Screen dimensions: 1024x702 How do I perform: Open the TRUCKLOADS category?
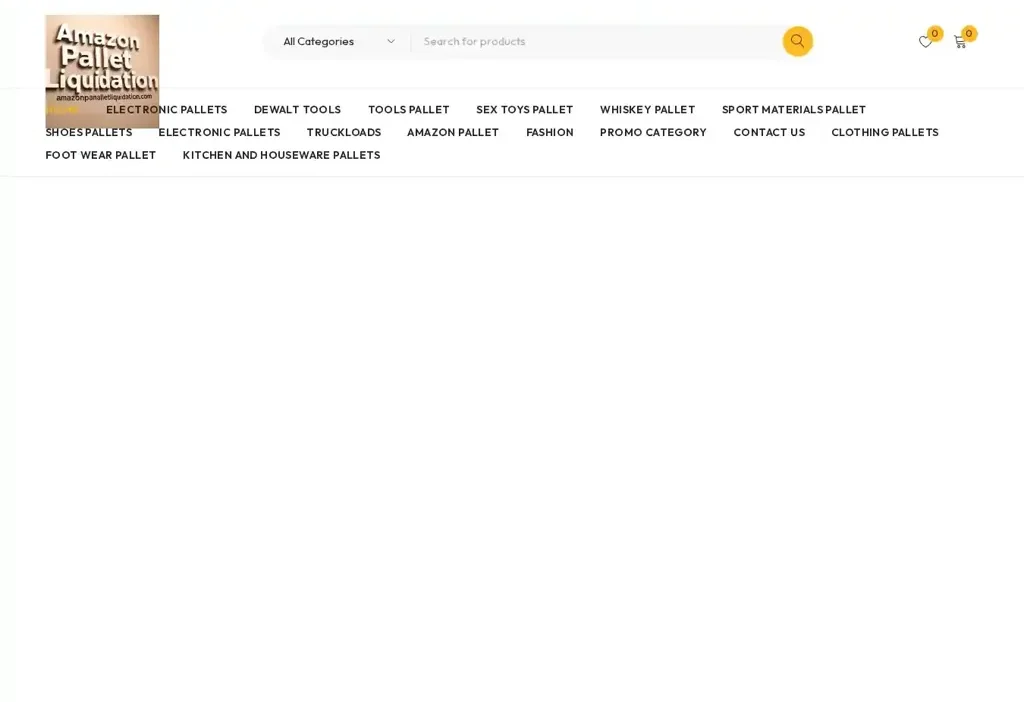(344, 132)
